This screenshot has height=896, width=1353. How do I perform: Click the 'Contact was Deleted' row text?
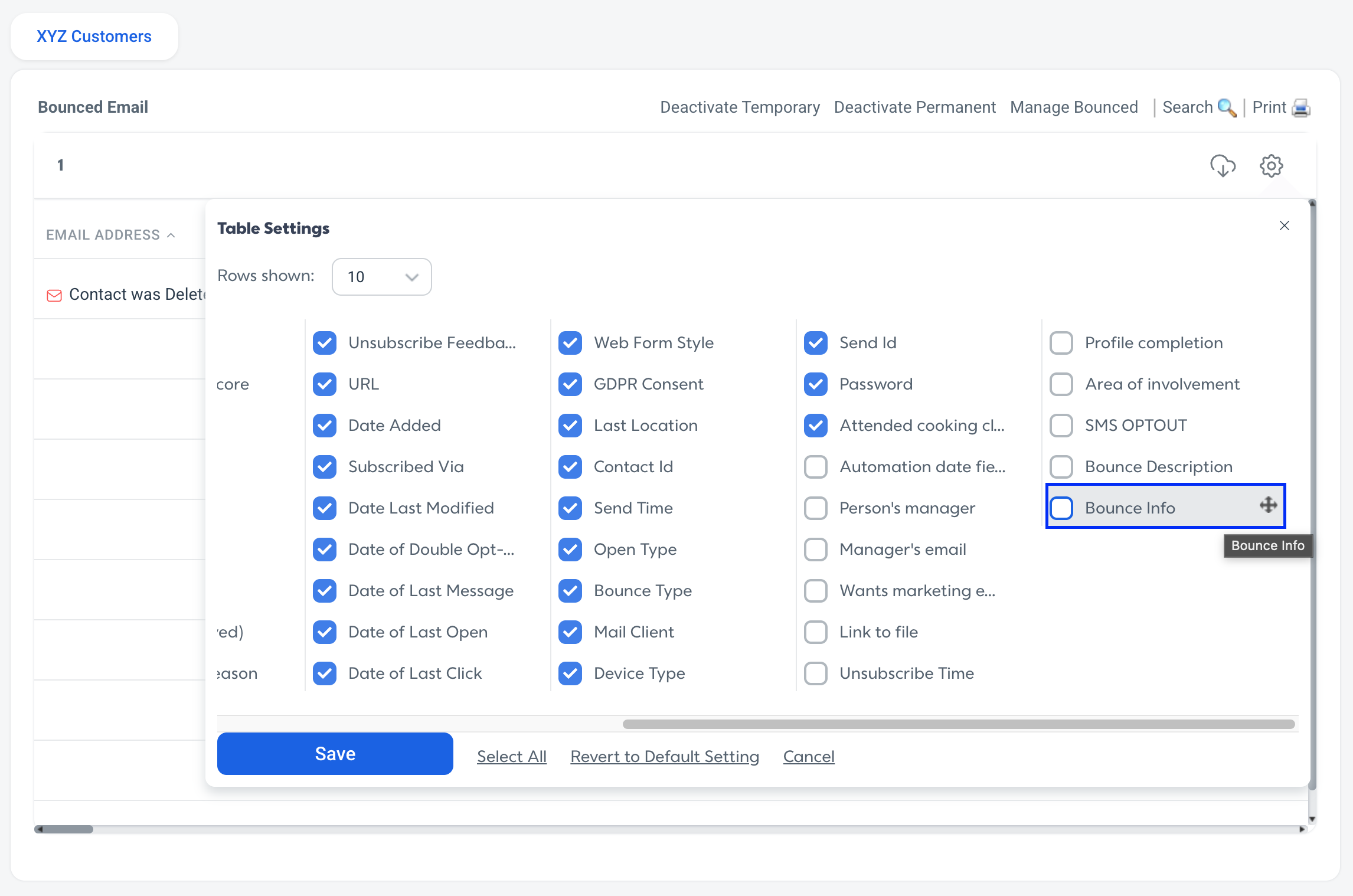point(137,295)
